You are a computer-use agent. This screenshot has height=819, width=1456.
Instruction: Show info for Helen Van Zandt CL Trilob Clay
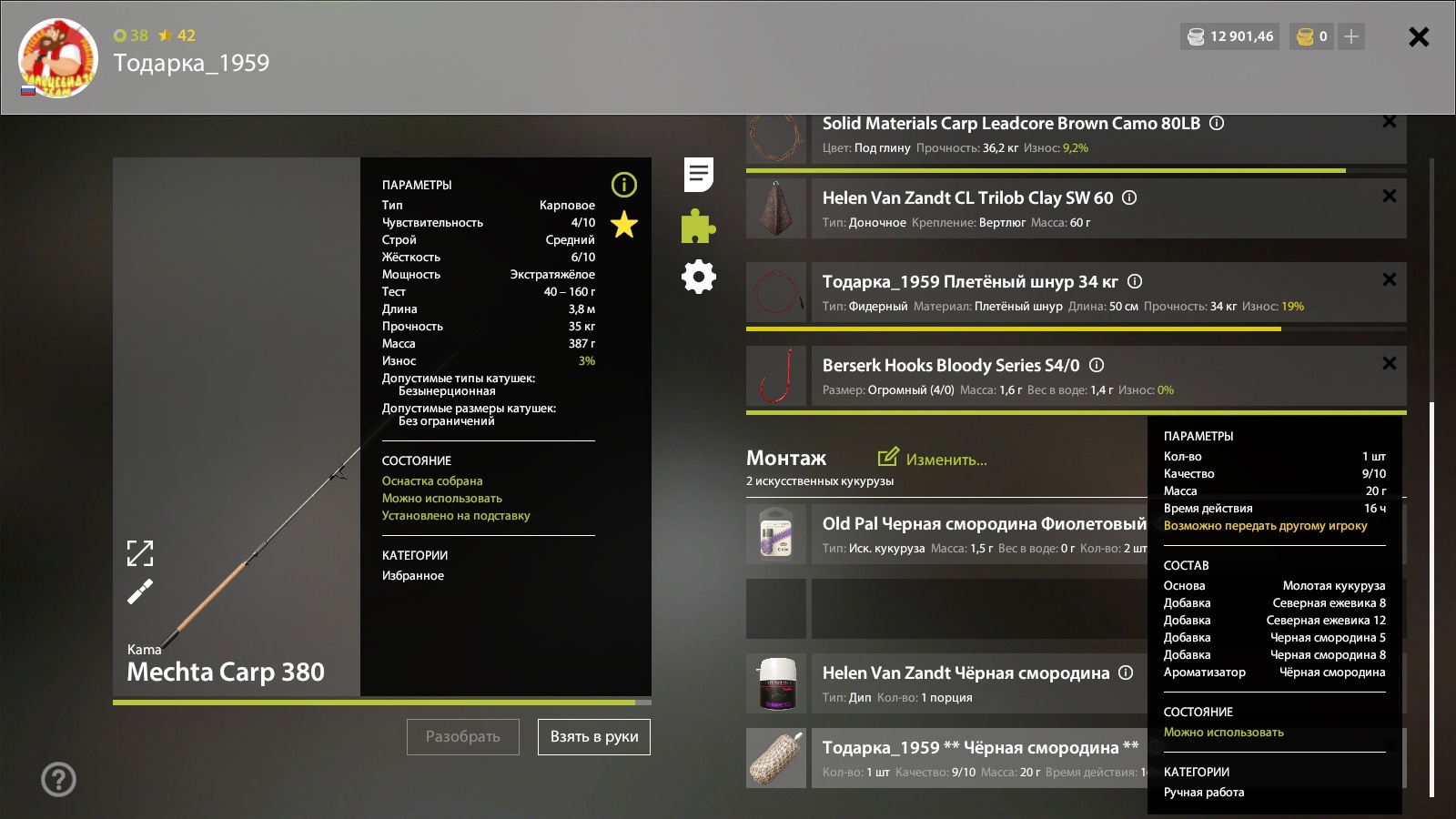[1129, 197]
